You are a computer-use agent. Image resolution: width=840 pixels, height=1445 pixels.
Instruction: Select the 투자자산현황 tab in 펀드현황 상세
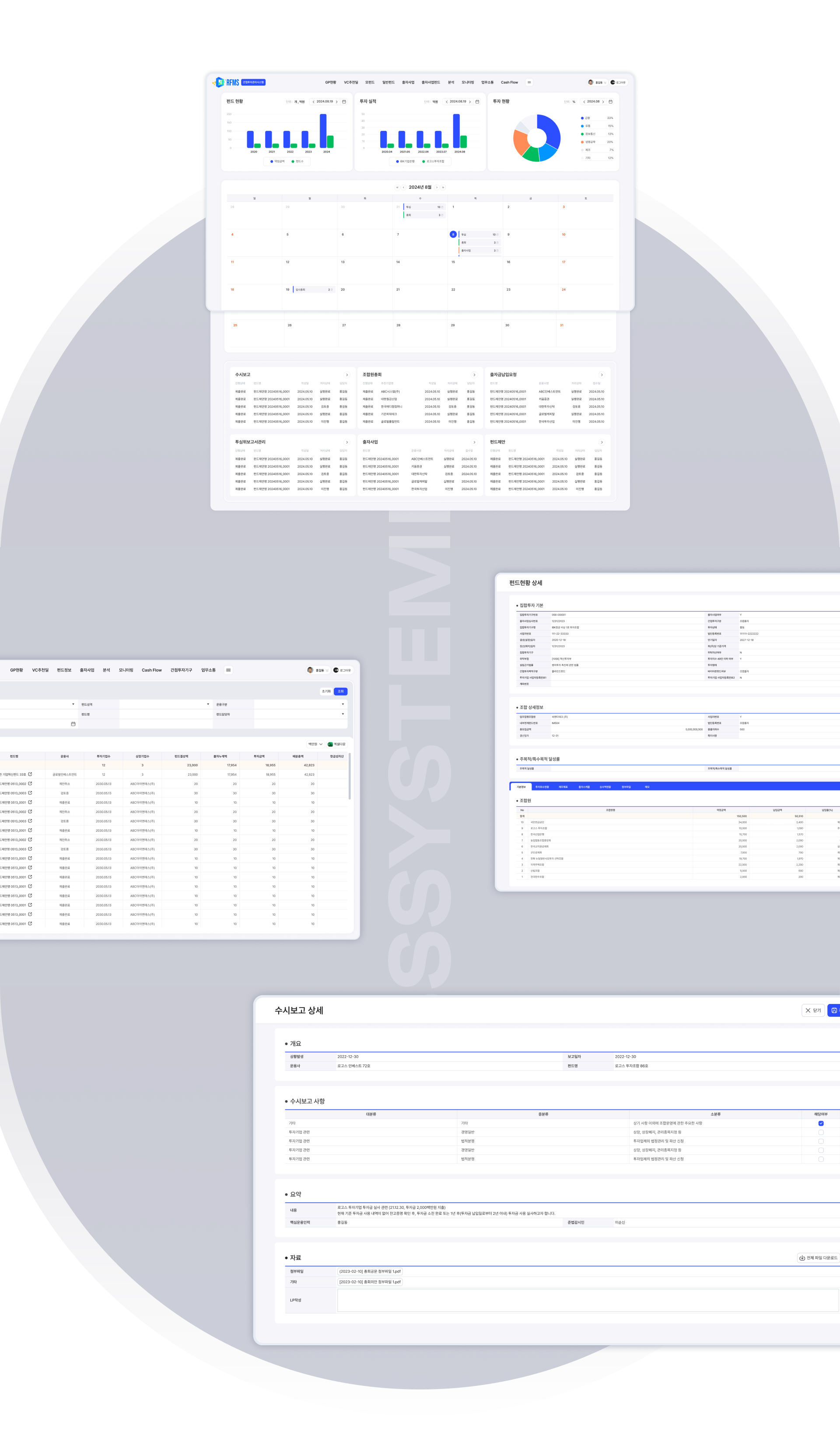542,787
